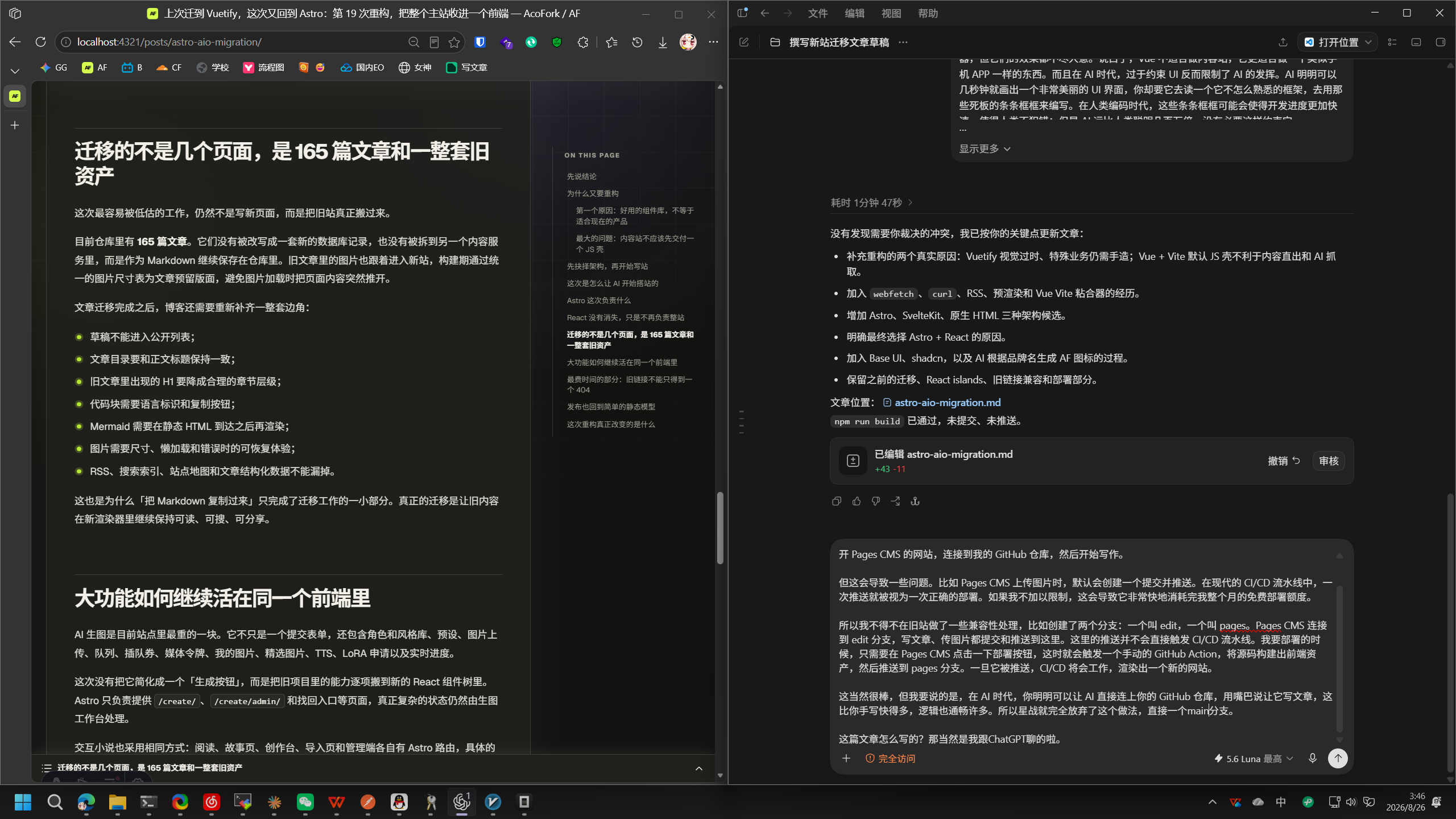Show hidden system tray icons
This screenshot has height=819, width=1456.
[1213, 803]
